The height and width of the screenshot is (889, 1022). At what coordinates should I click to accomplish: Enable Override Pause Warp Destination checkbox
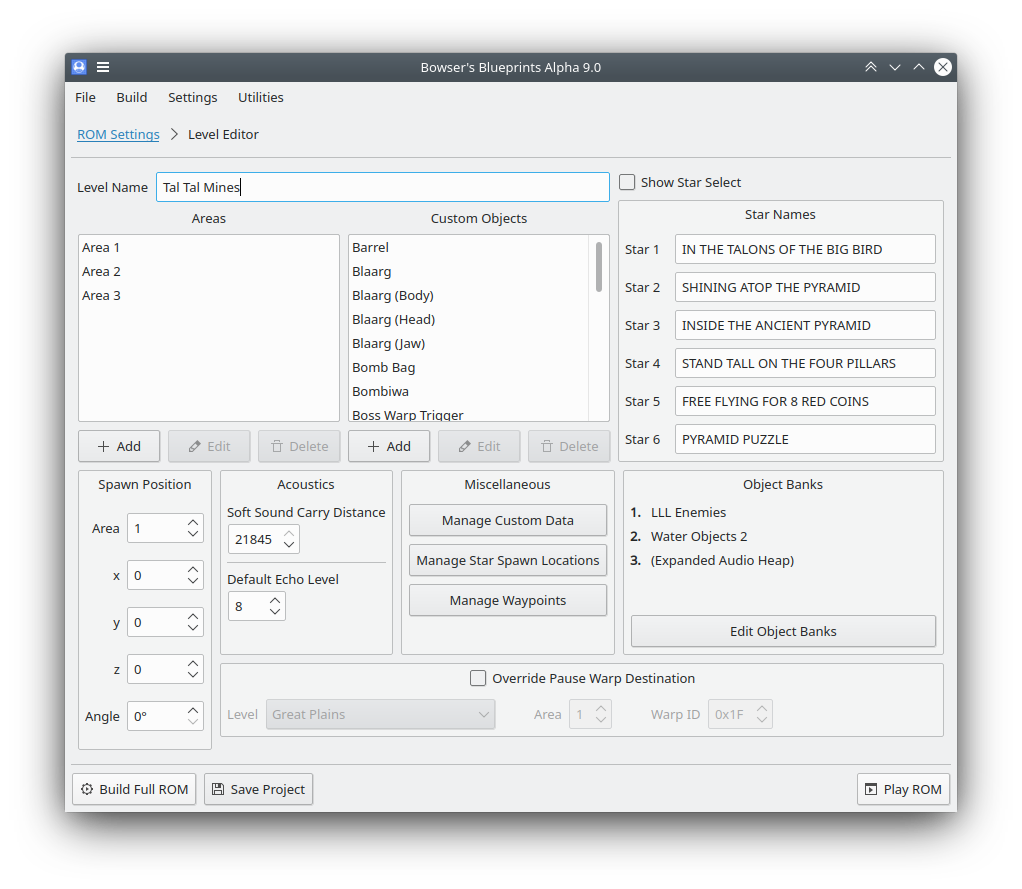tap(478, 678)
